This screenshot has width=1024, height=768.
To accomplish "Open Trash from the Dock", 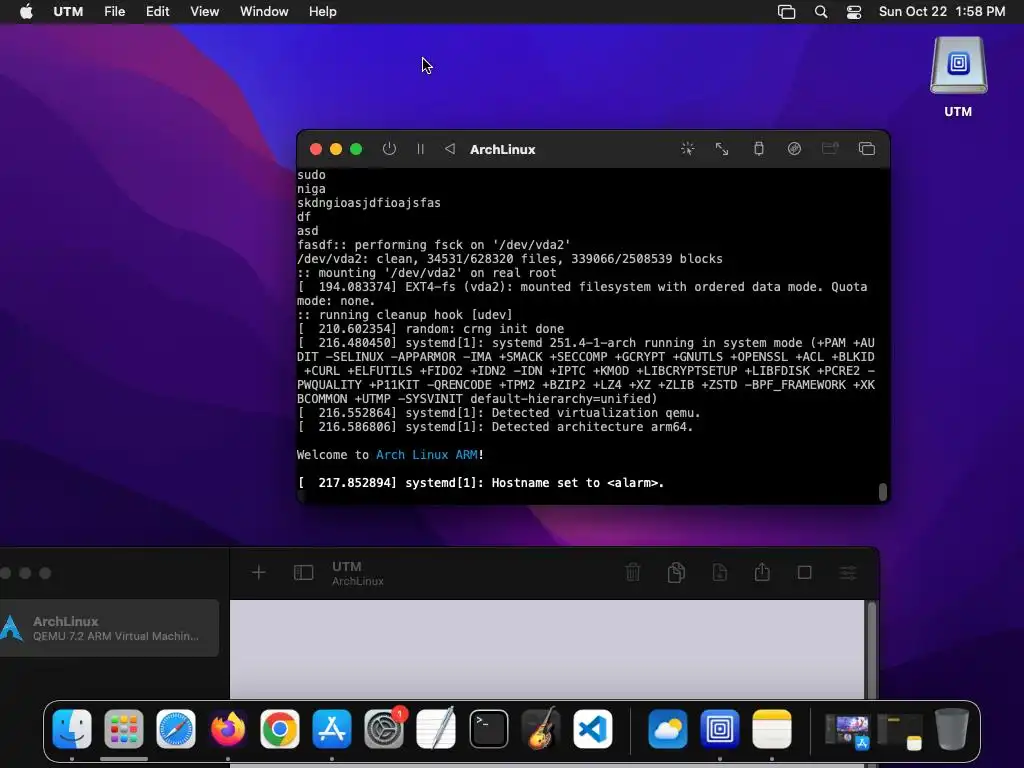I will pyautogui.click(x=952, y=728).
